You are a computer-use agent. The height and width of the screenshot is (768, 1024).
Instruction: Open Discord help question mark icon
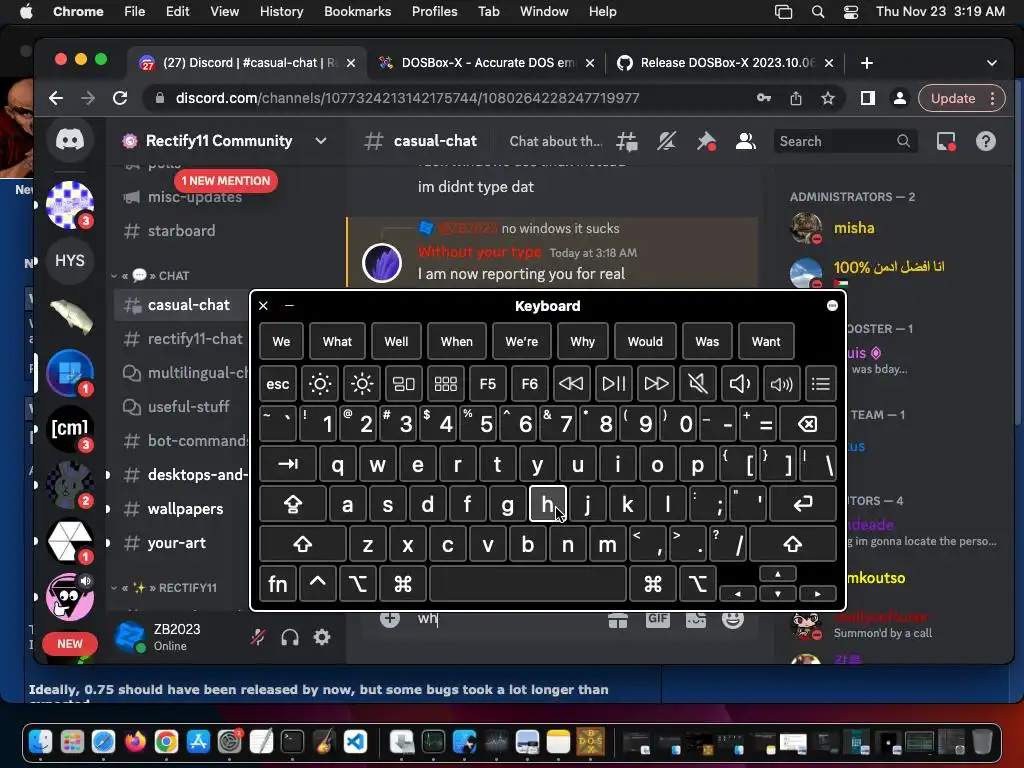point(985,141)
